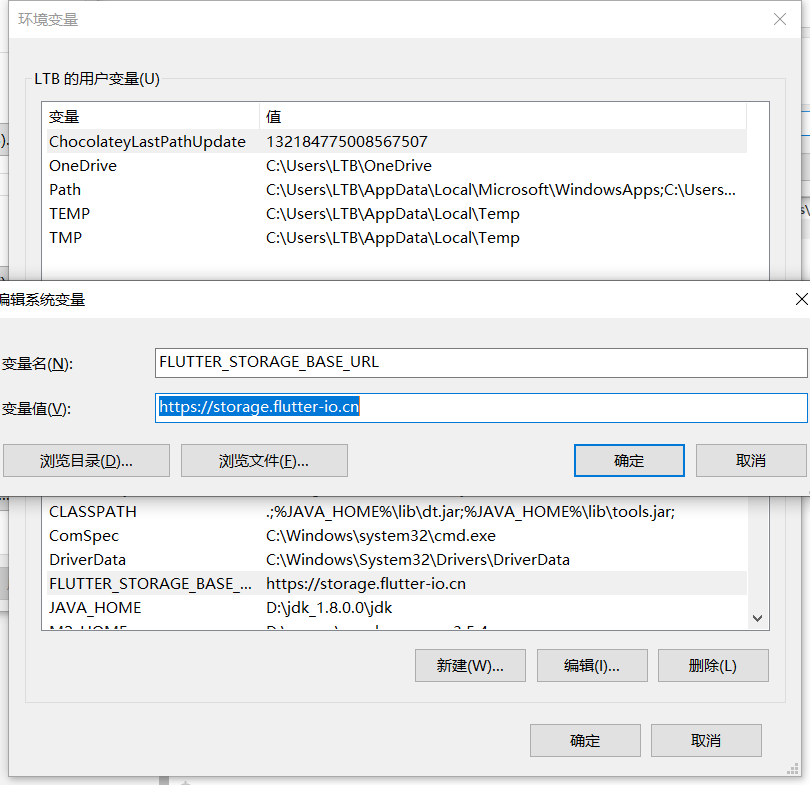Select the ComSpec system variable row
Screen dimensions: 810x785
(x=397, y=536)
